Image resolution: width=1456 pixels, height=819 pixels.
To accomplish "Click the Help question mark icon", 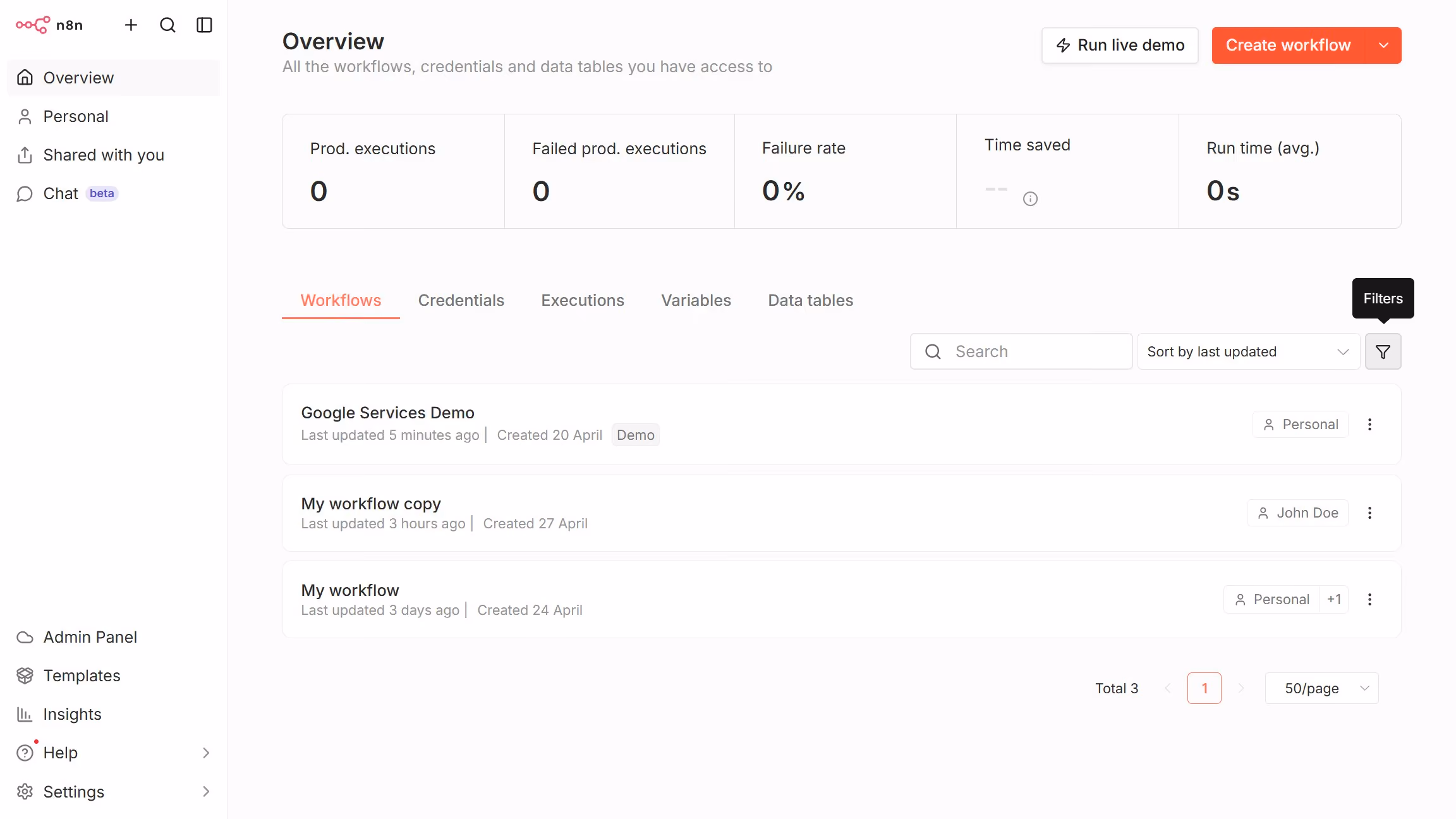I will click(25, 753).
